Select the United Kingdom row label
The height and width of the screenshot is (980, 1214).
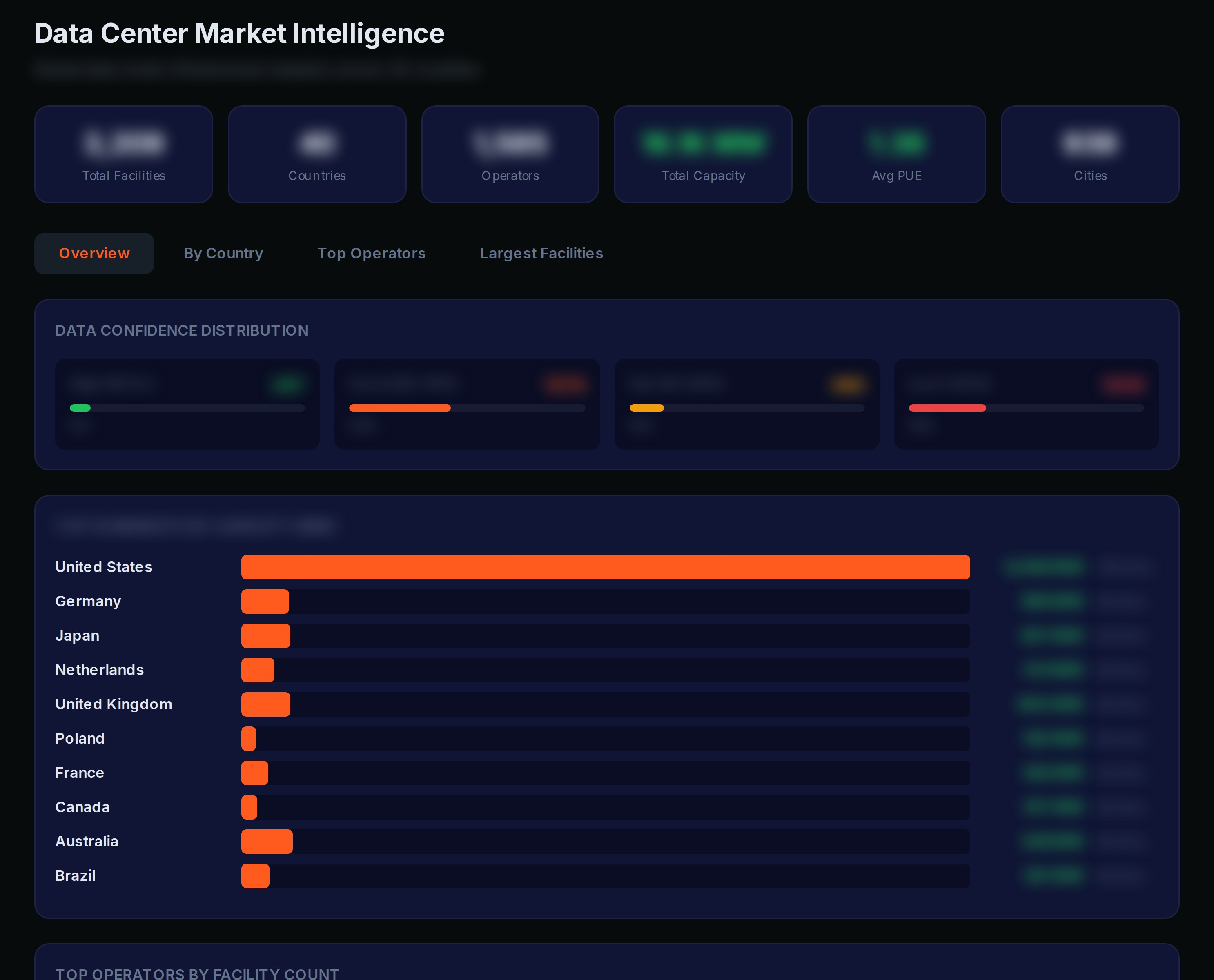[x=114, y=704]
